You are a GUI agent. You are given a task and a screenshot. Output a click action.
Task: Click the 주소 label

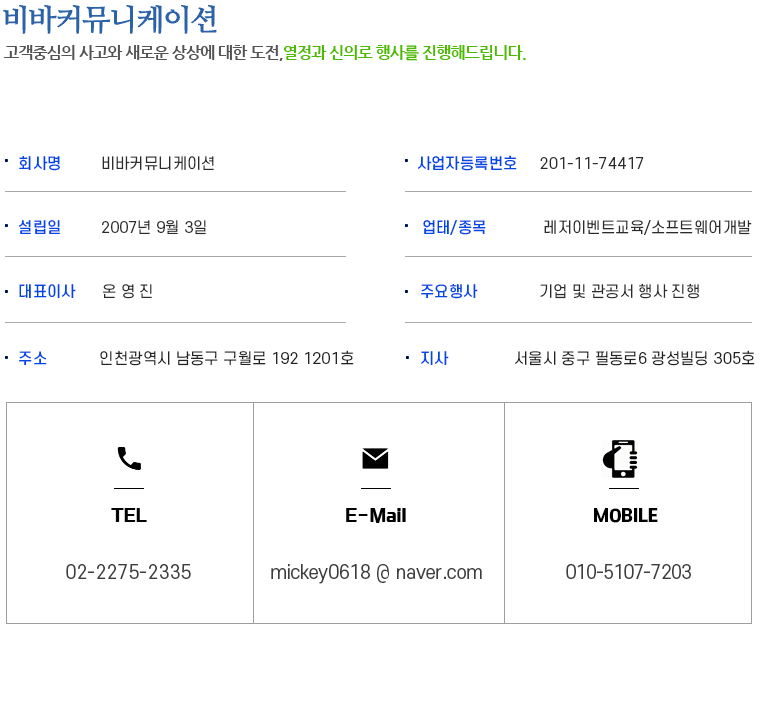click(x=32, y=358)
